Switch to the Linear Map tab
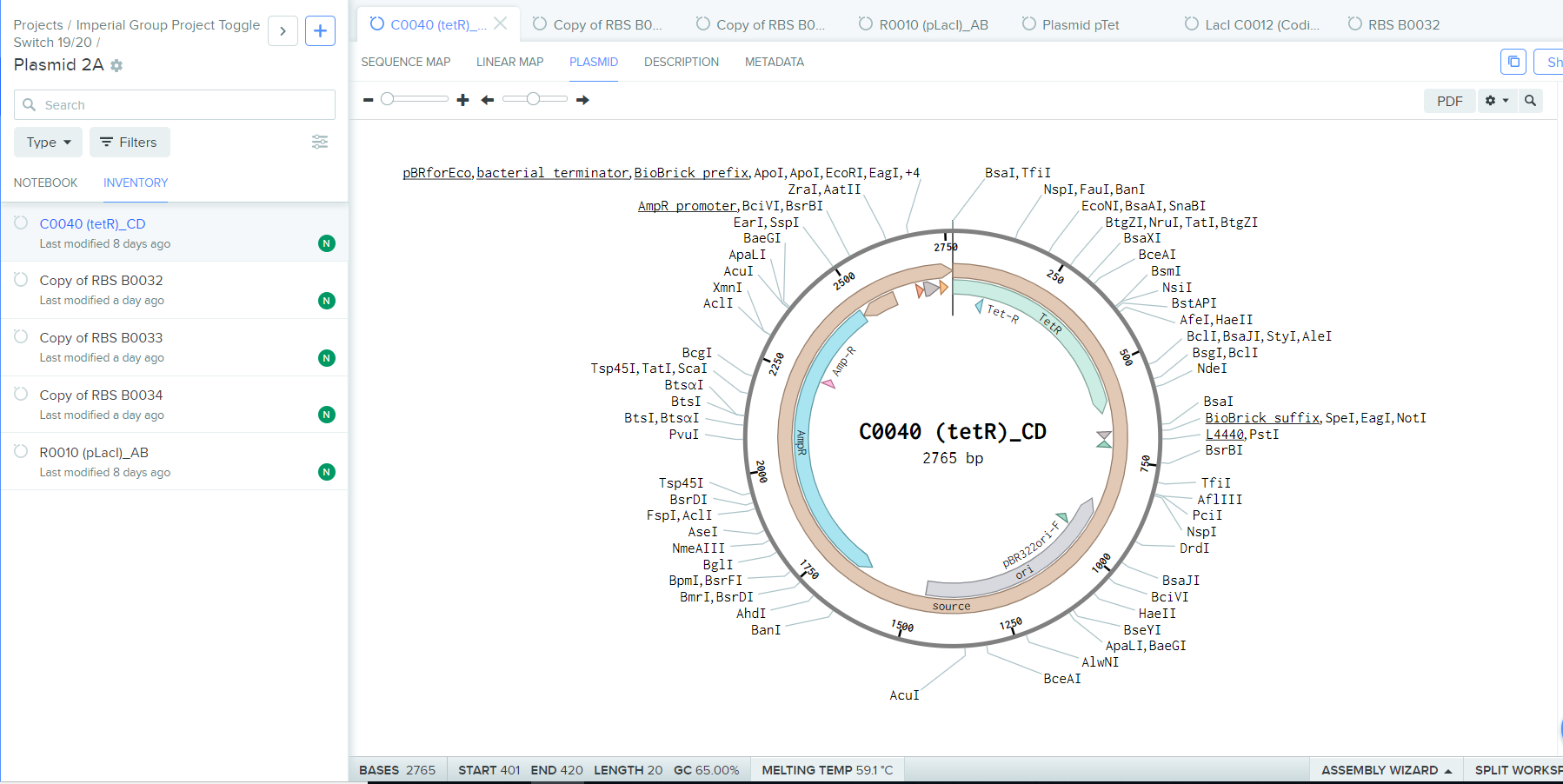The width and height of the screenshot is (1563, 784). pos(509,62)
